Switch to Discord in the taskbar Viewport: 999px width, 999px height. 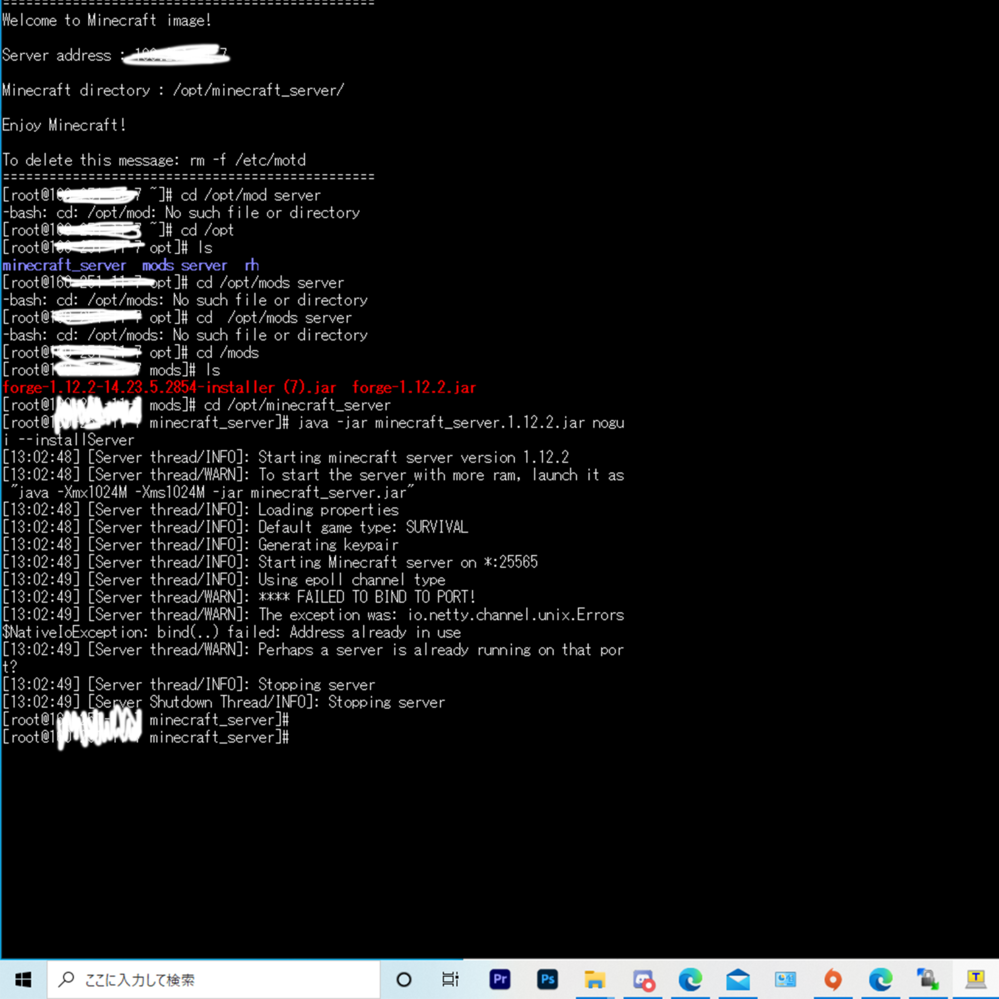(x=643, y=979)
